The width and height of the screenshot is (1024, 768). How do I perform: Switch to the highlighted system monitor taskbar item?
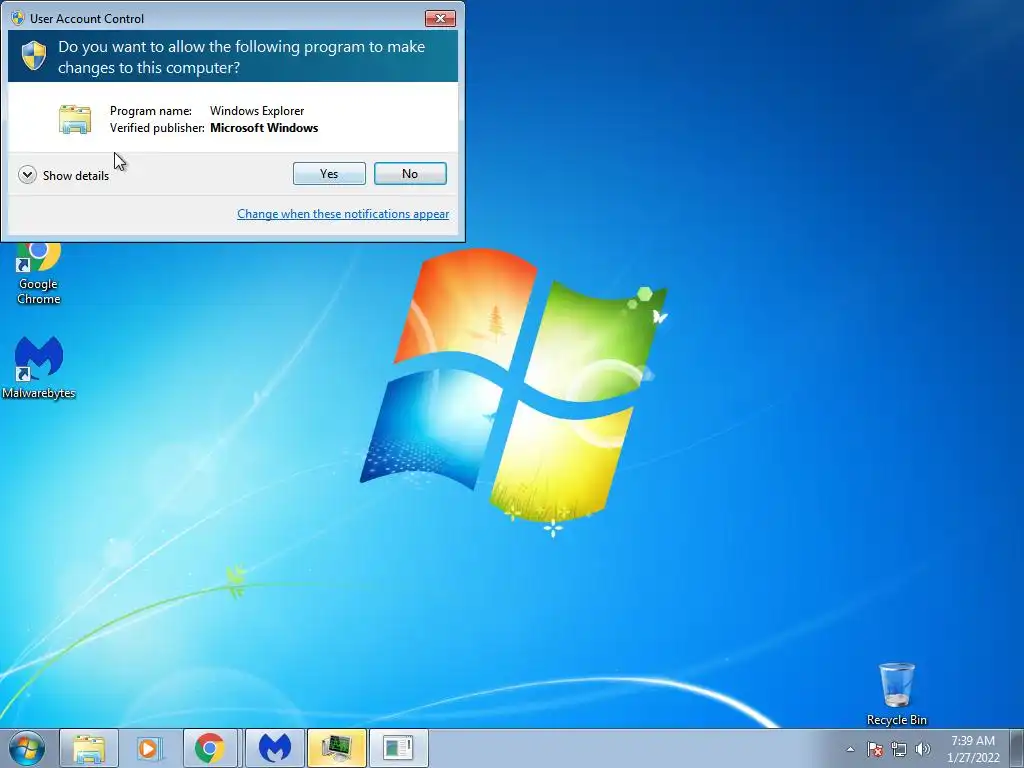(336, 748)
